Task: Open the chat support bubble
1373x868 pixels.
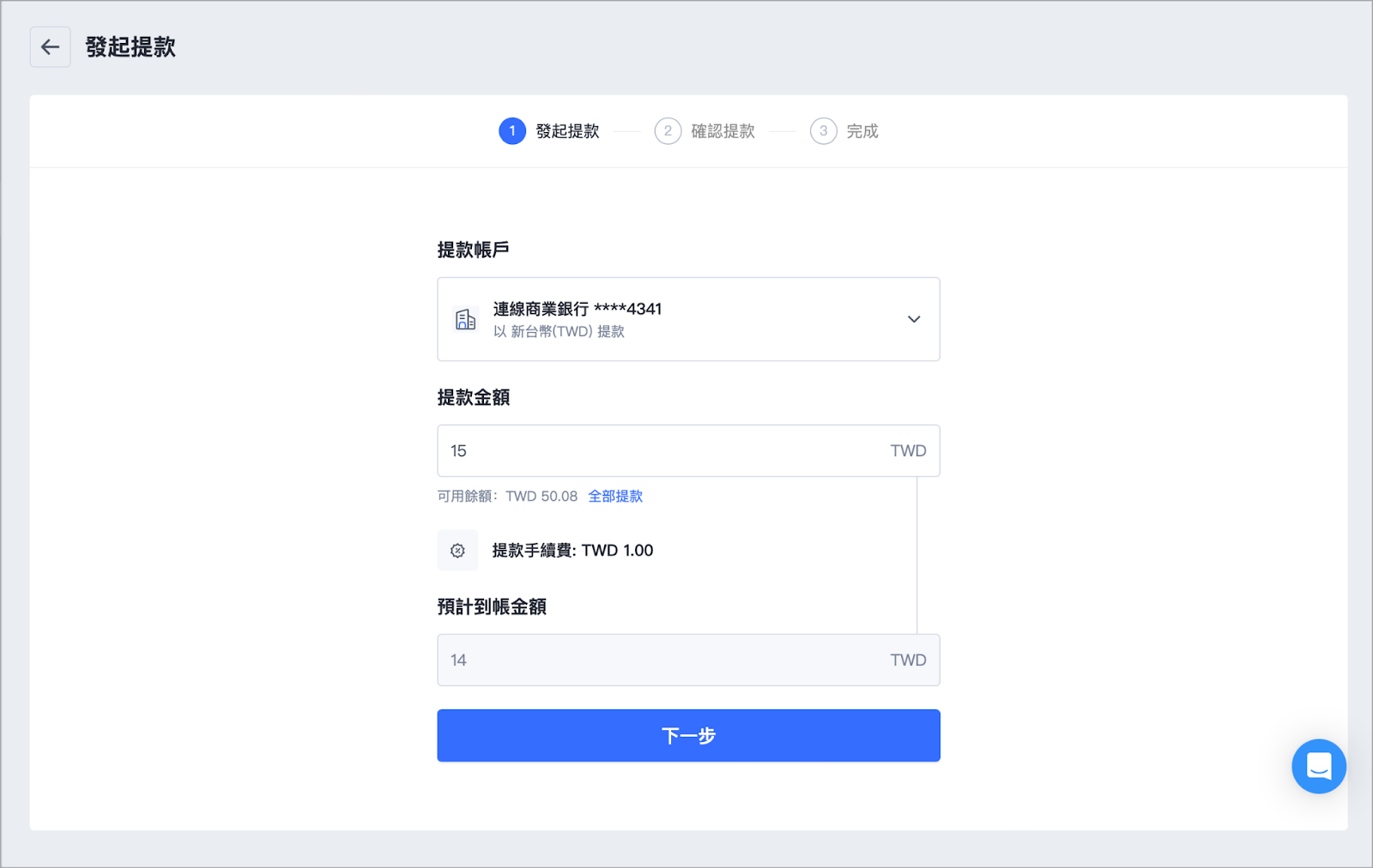Action: coord(1319,766)
